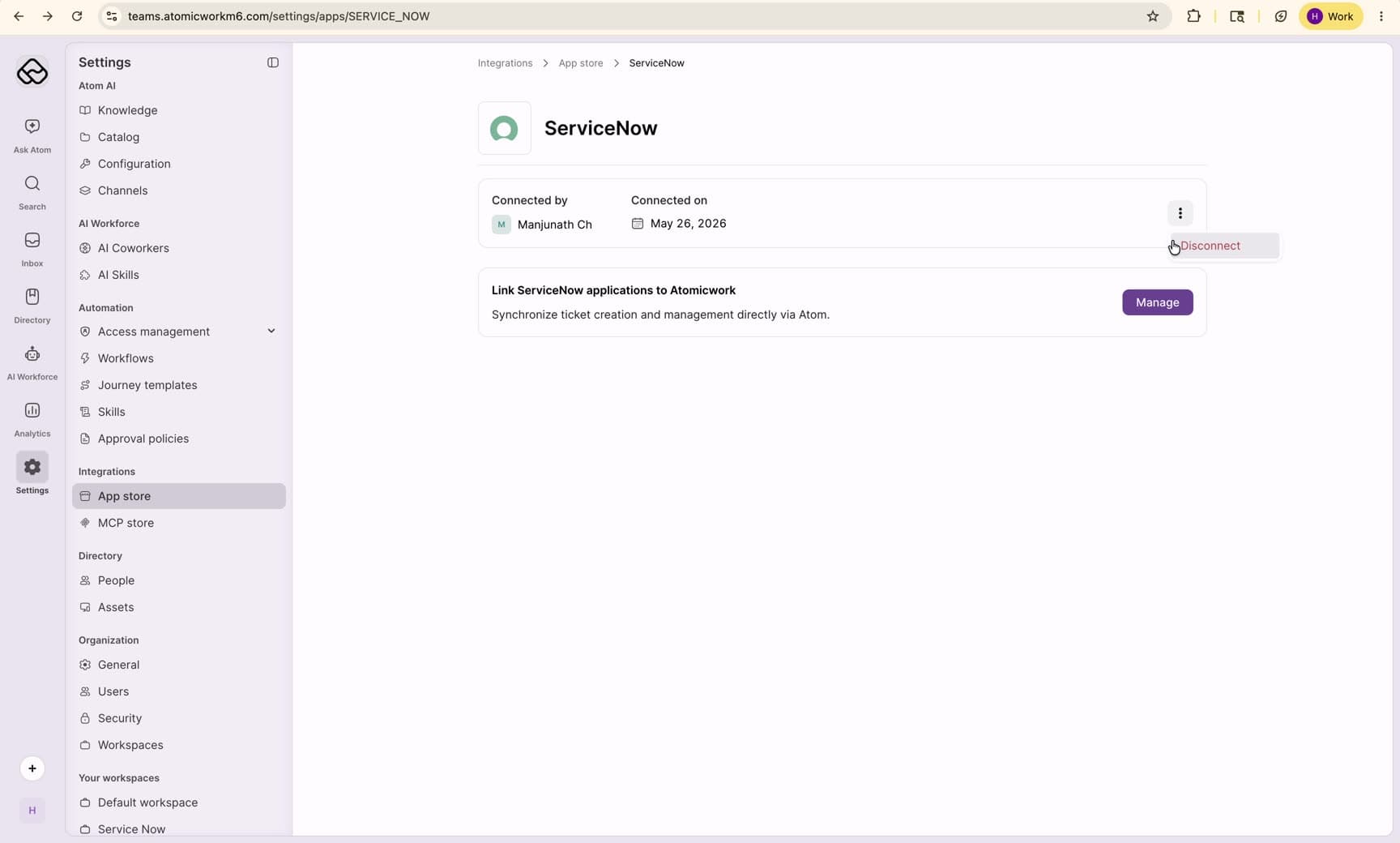Open Workspaces under Organization
Viewport: 1400px width, 843px height.
pyautogui.click(x=179, y=745)
